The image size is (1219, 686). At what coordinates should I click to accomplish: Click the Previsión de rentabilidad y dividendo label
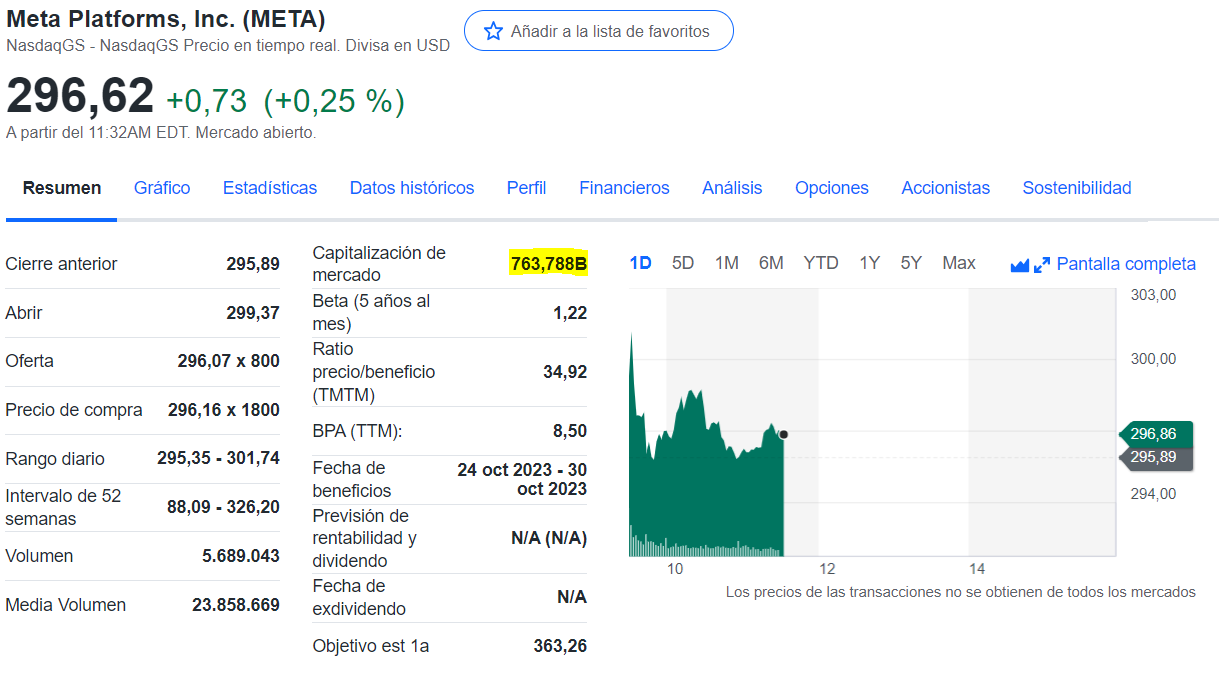click(x=364, y=538)
